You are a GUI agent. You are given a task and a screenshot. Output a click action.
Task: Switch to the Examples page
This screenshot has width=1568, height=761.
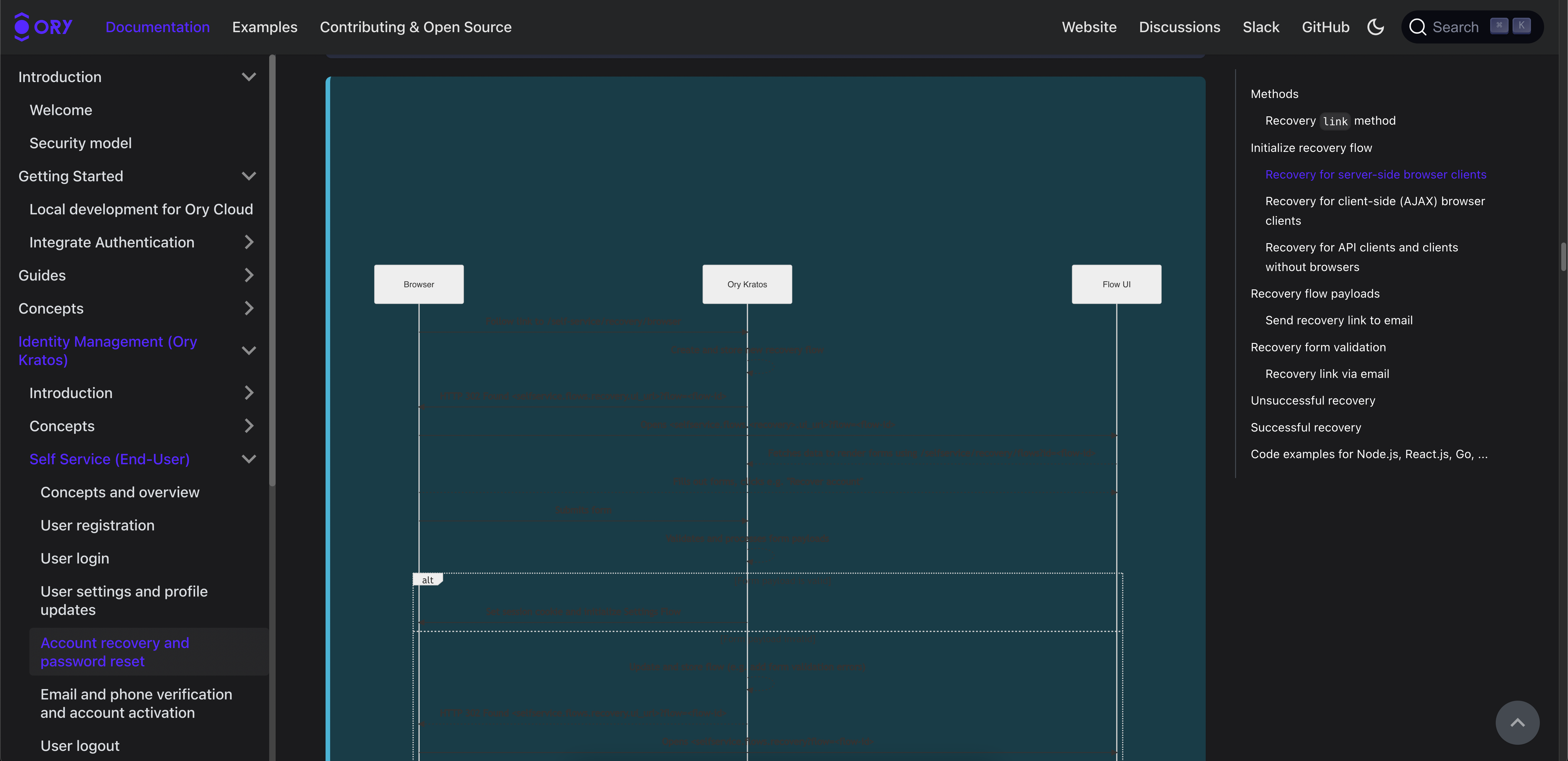pos(265,27)
